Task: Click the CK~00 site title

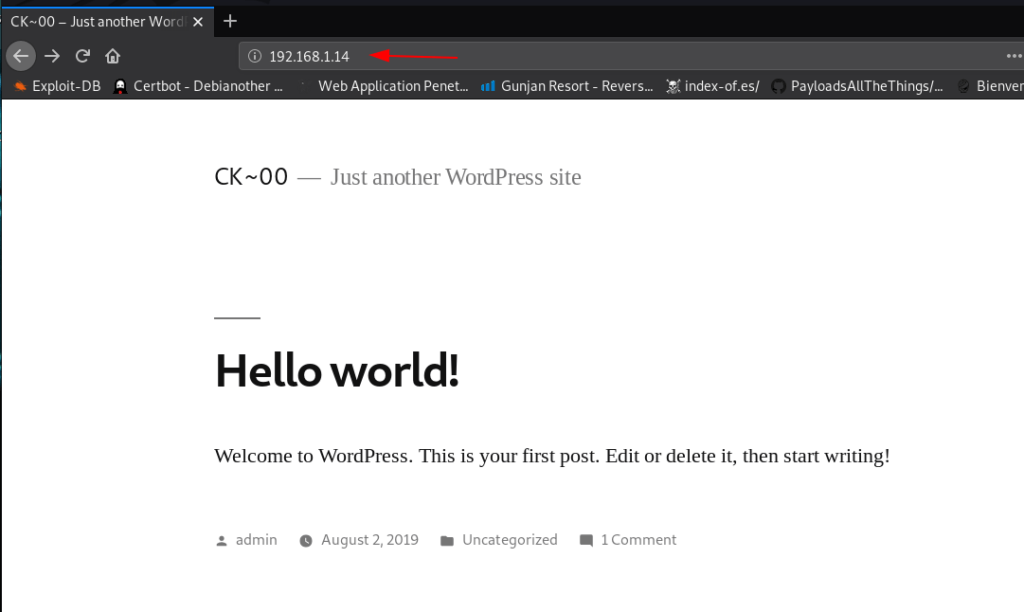Action: coord(251,177)
